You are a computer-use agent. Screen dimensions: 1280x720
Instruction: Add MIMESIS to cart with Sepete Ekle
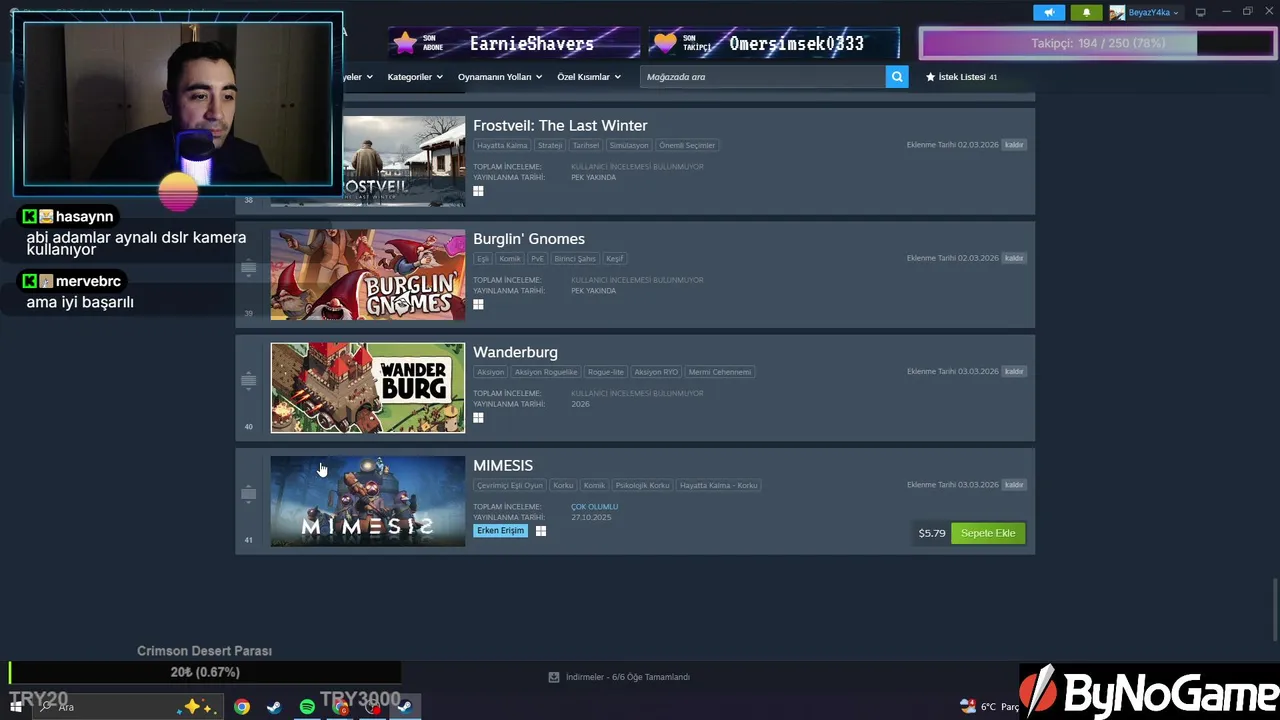[x=988, y=533]
